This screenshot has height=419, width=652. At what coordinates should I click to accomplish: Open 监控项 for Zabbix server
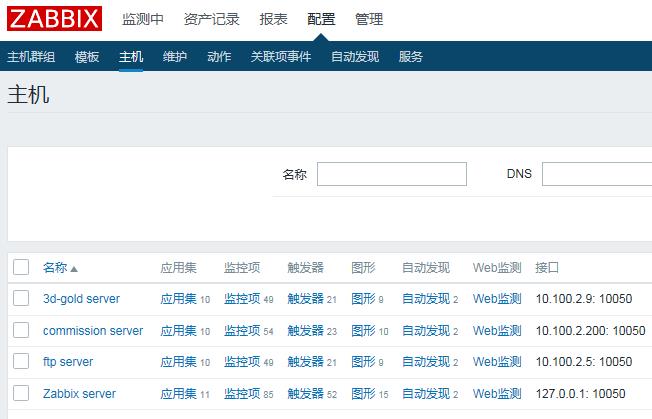(x=242, y=394)
